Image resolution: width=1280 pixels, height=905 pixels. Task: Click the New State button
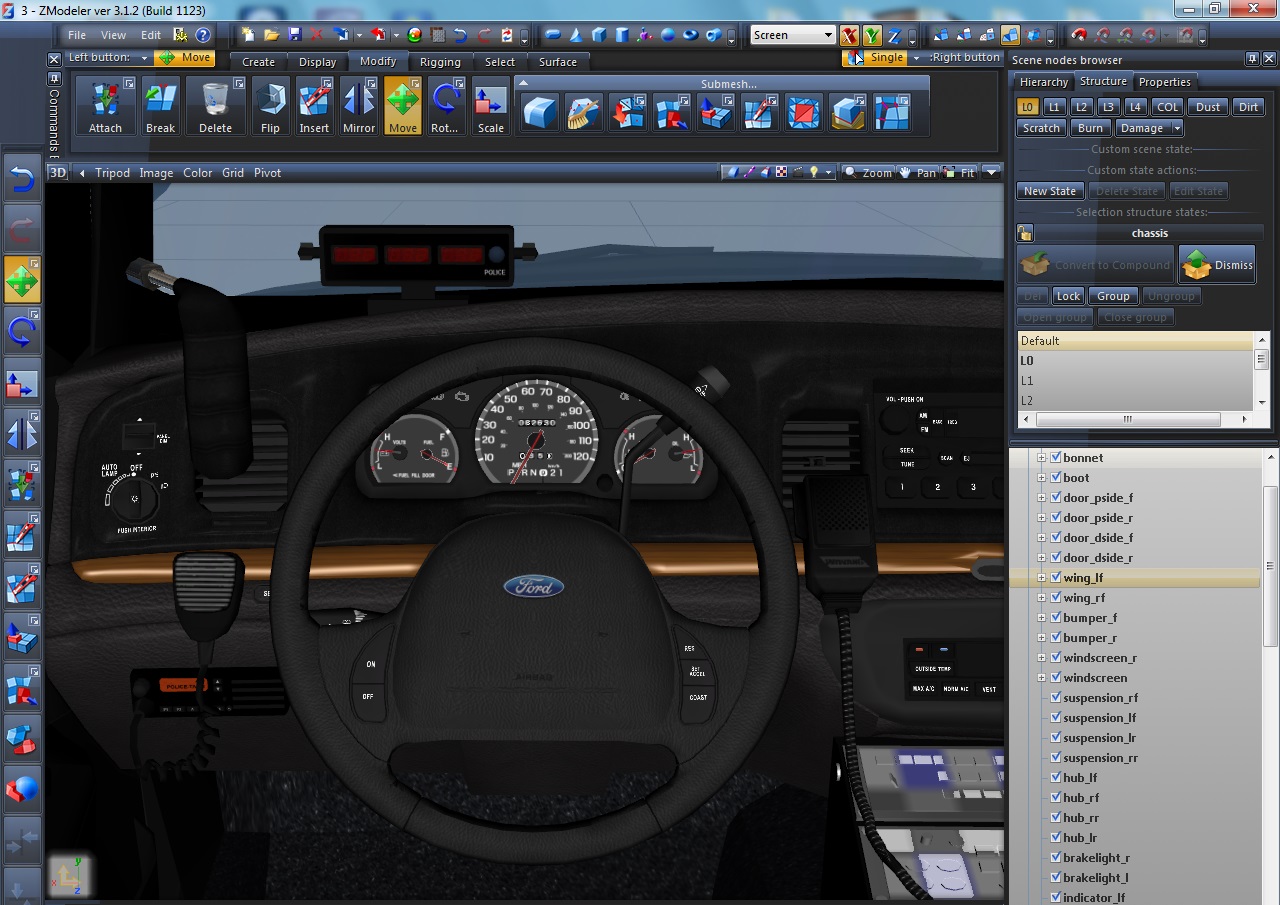1049,191
